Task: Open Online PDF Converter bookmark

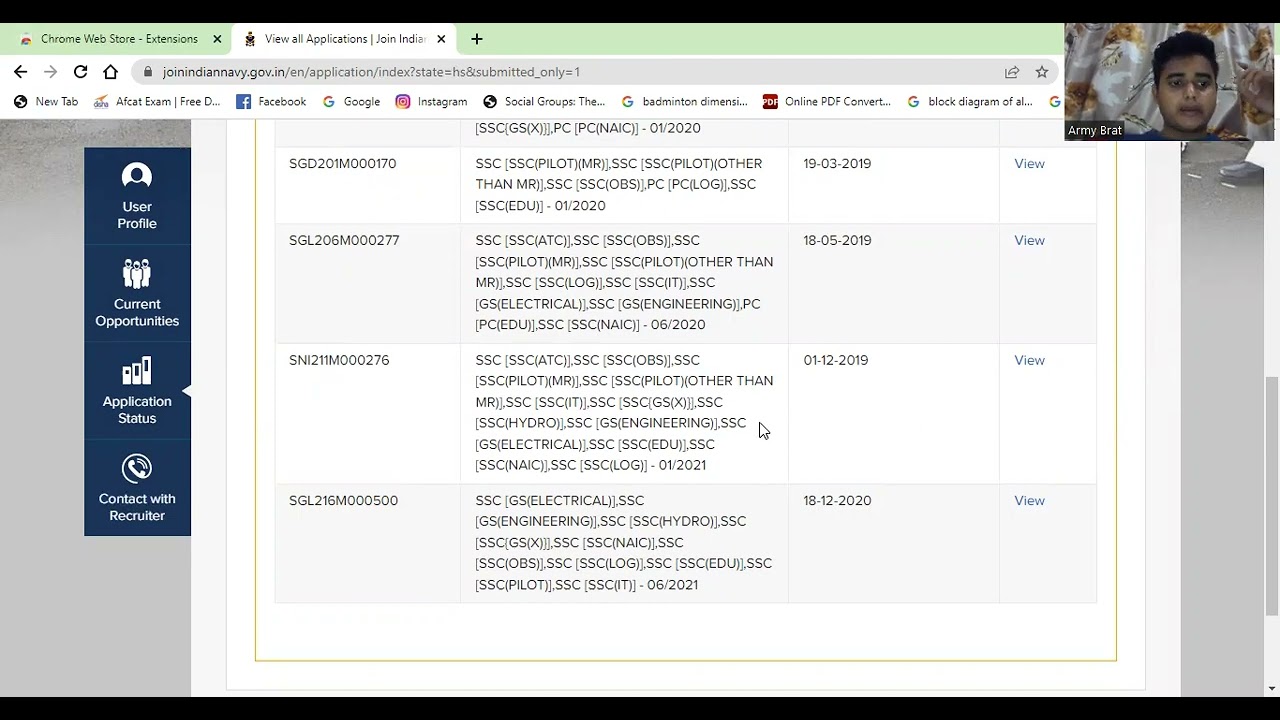Action: (x=827, y=101)
